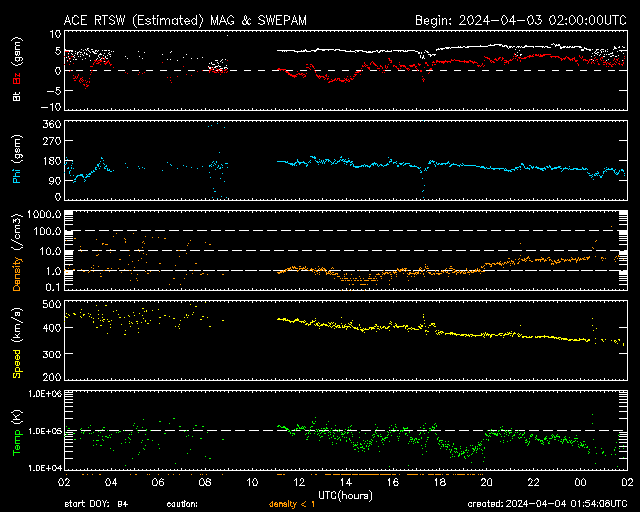
Task: Click the '200' tick on the speed axis
Action: click(52, 377)
